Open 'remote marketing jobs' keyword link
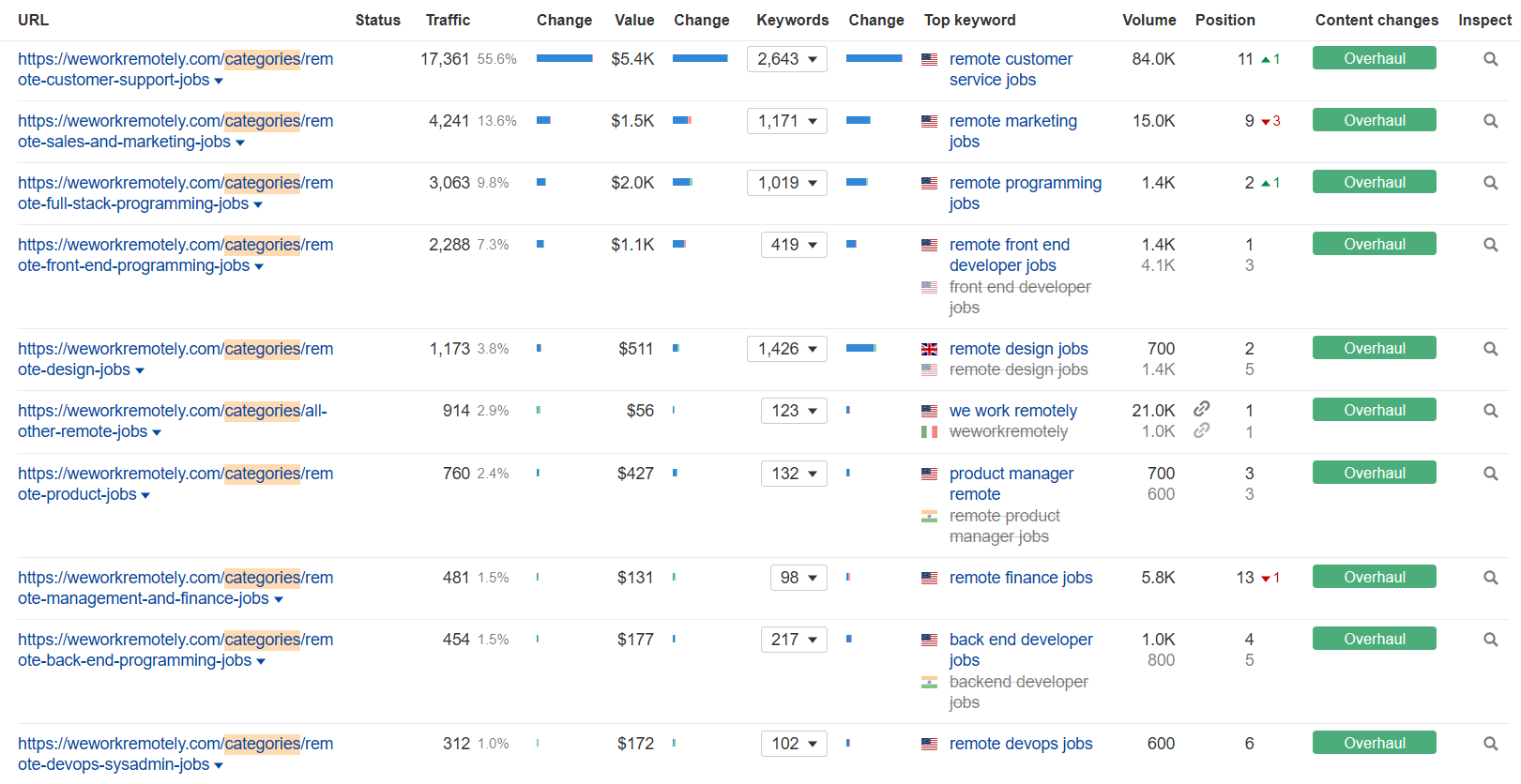This screenshot has width=1521, height=784. 1013,131
